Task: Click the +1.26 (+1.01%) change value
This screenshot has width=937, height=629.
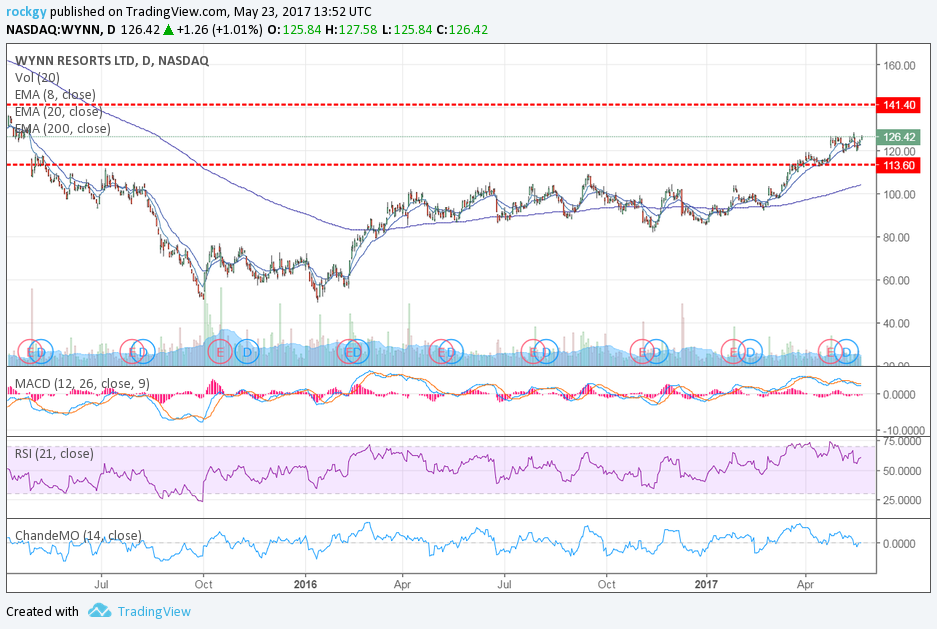Action: point(219,29)
